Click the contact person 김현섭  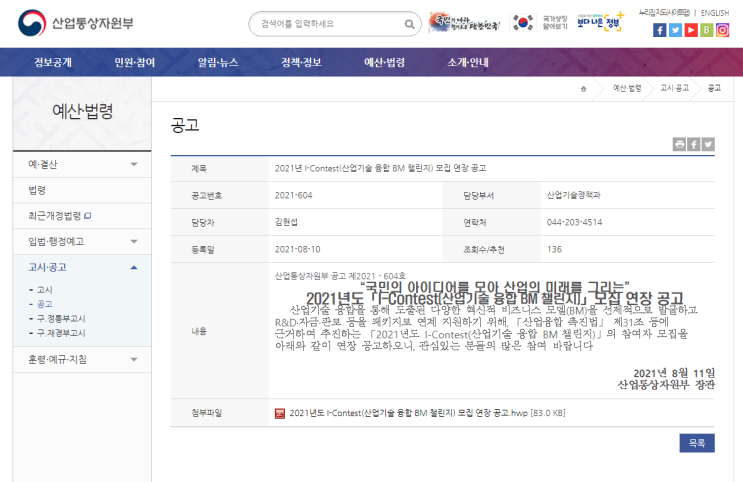pos(286,222)
